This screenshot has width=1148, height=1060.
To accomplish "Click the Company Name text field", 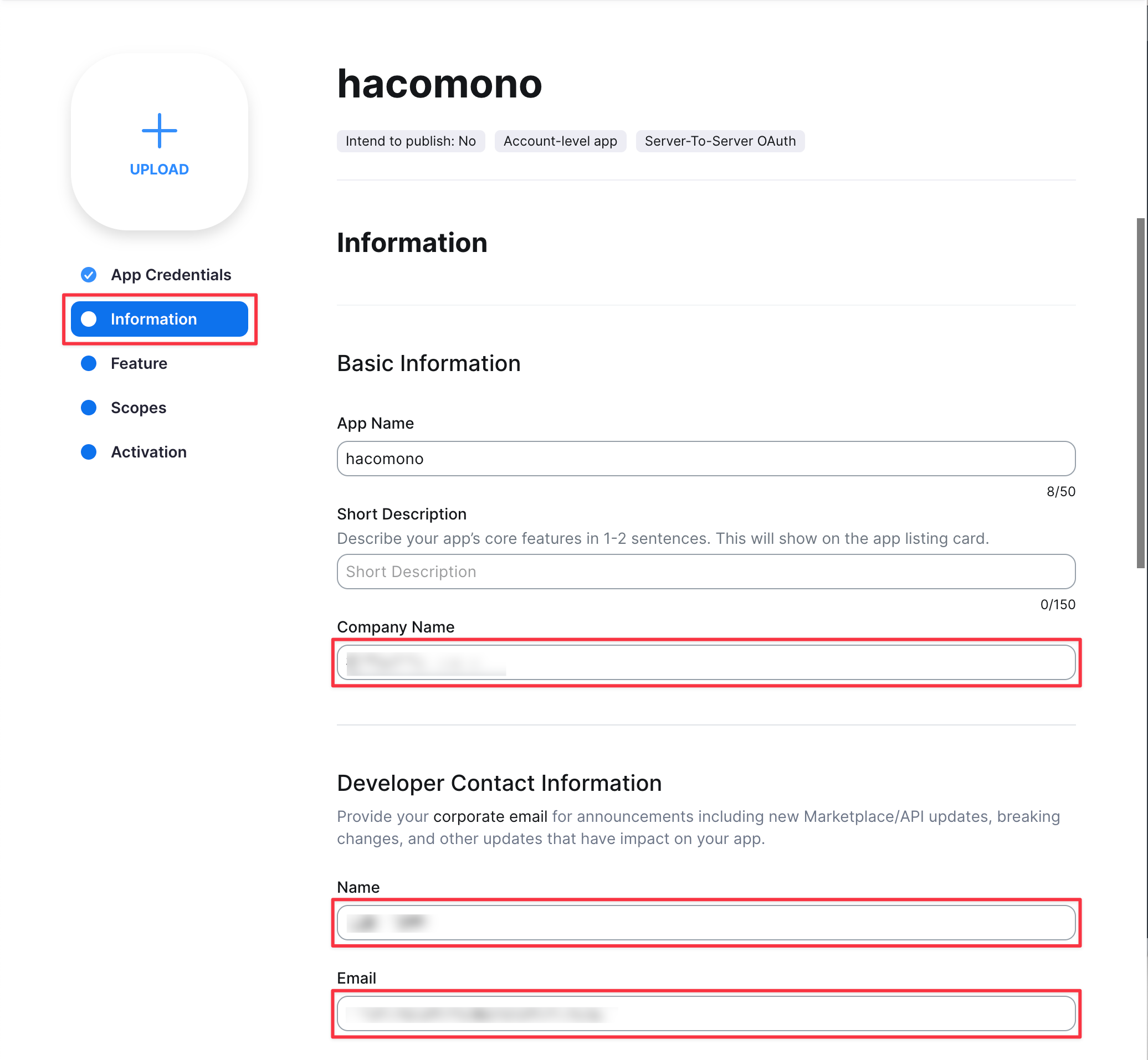I will [x=706, y=662].
